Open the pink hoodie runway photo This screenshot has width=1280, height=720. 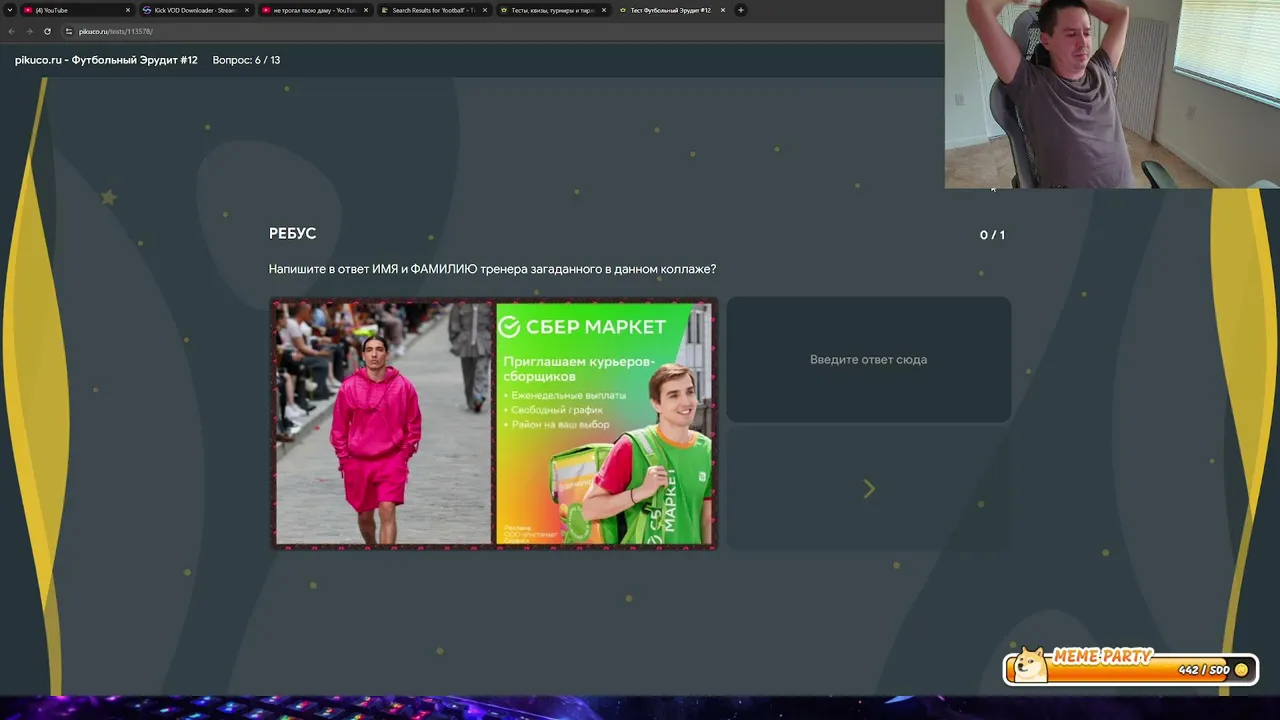click(383, 423)
